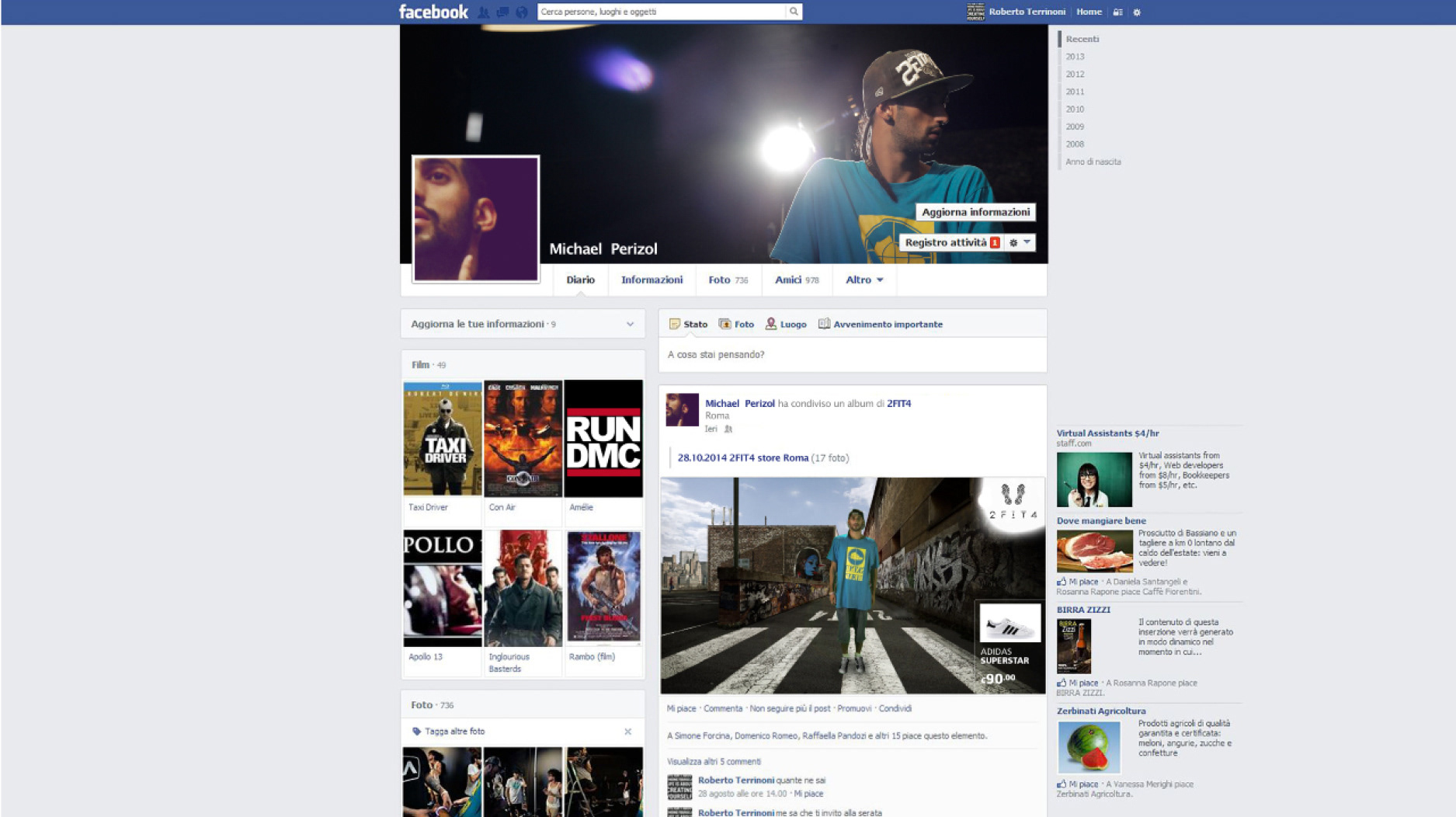Jump to 2011 on timeline
Image resolution: width=1456 pixels, height=817 pixels.
tap(1075, 92)
